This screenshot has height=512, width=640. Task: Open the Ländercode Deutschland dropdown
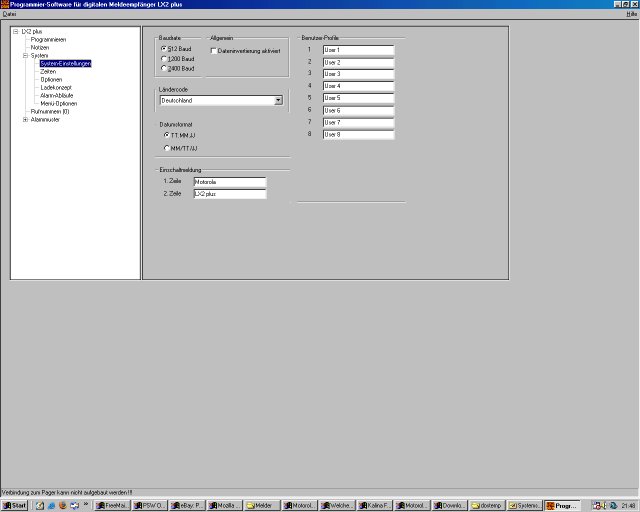[x=278, y=101]
